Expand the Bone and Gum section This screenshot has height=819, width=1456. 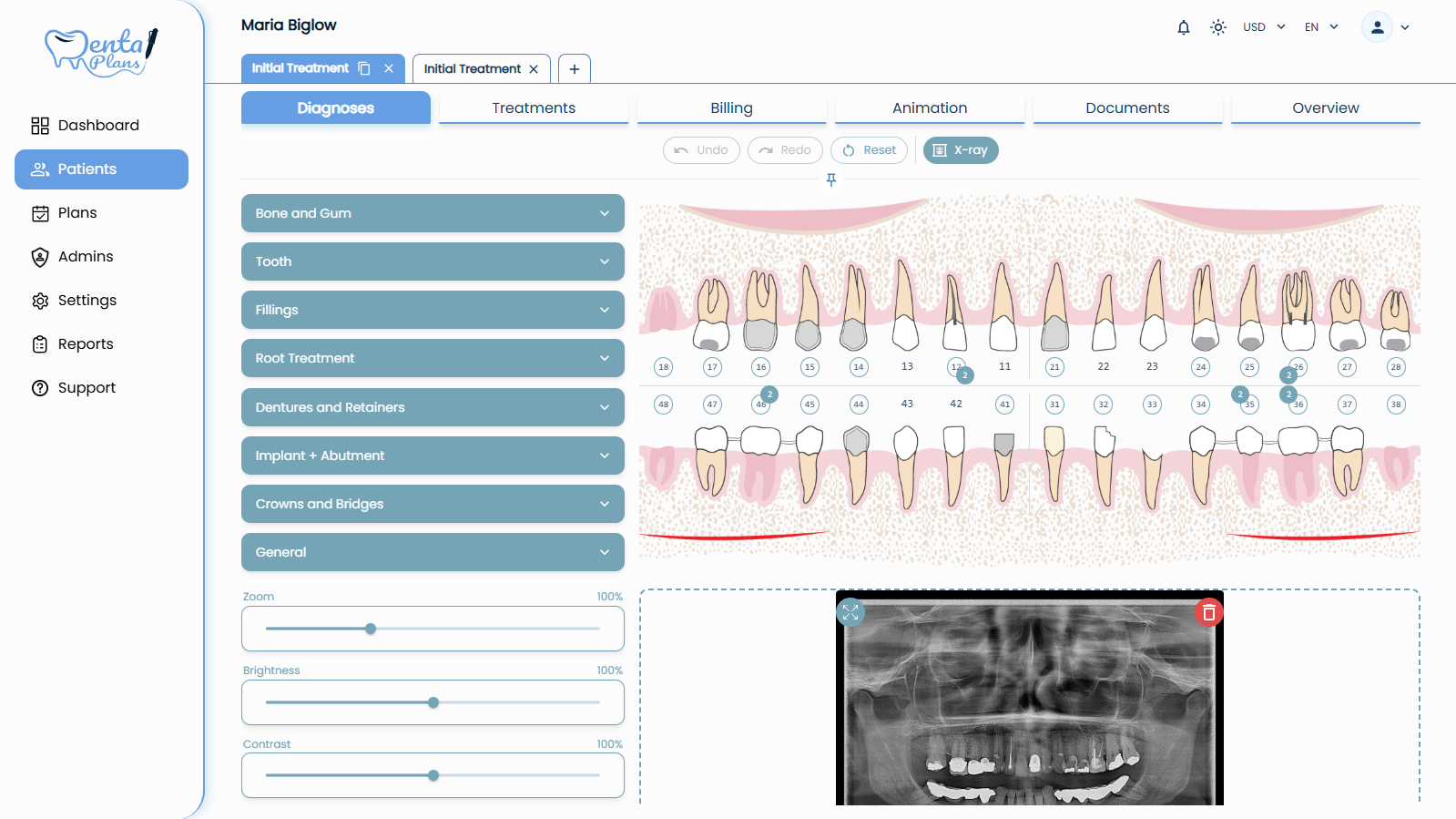(x=433, y=213)
